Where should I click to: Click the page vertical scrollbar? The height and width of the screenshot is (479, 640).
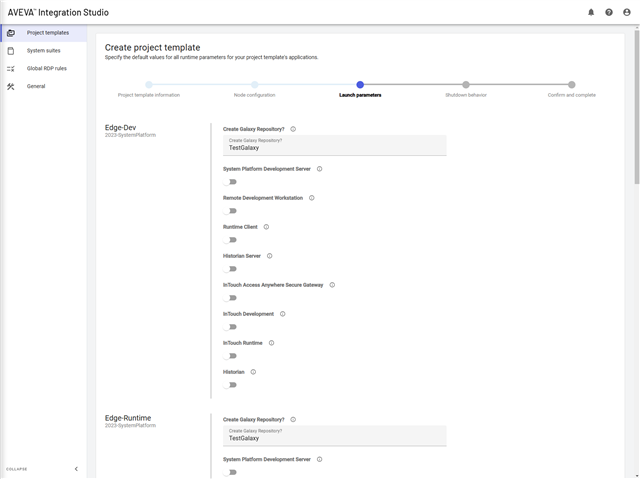pos(637,106)
